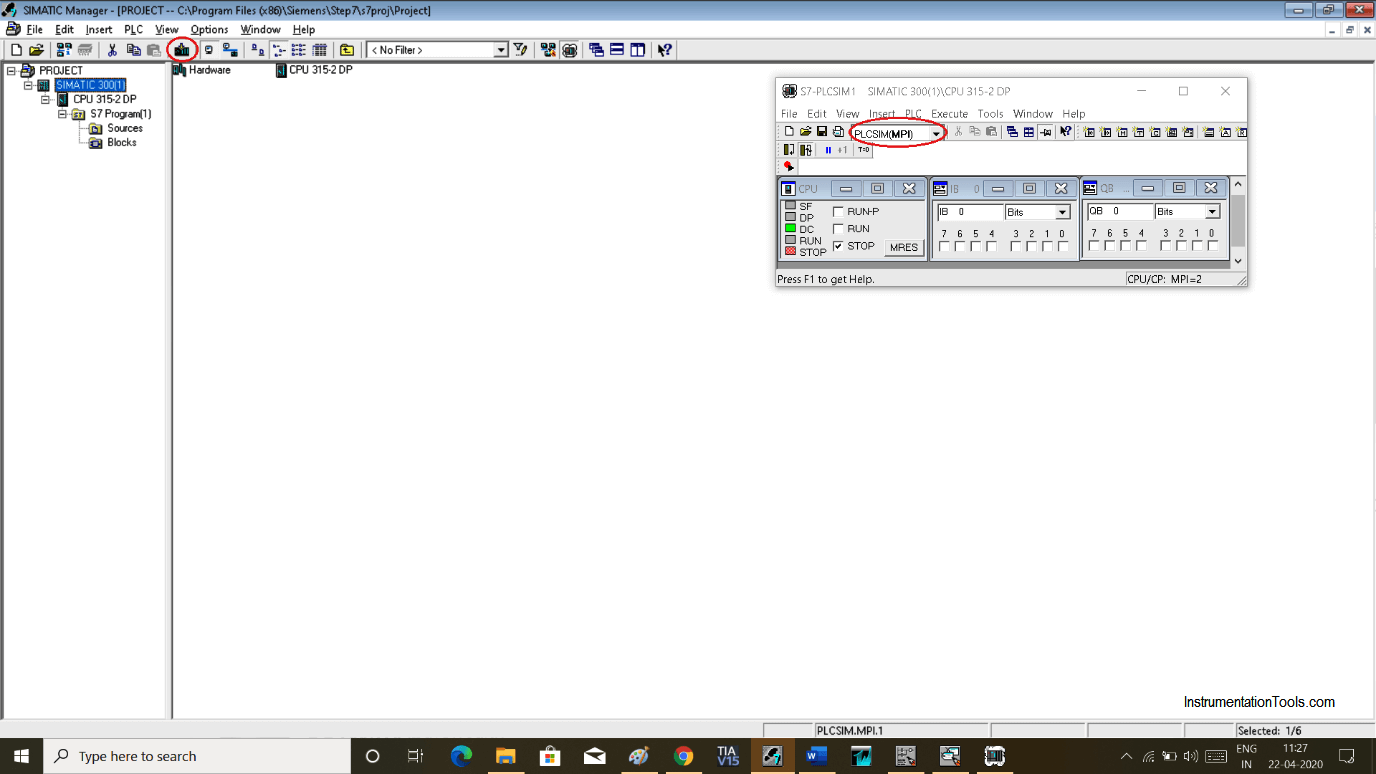1376x774 pixels.
Task: Click Pause icon in PLCSIM scan toolbar
Action: pos(828,150)
